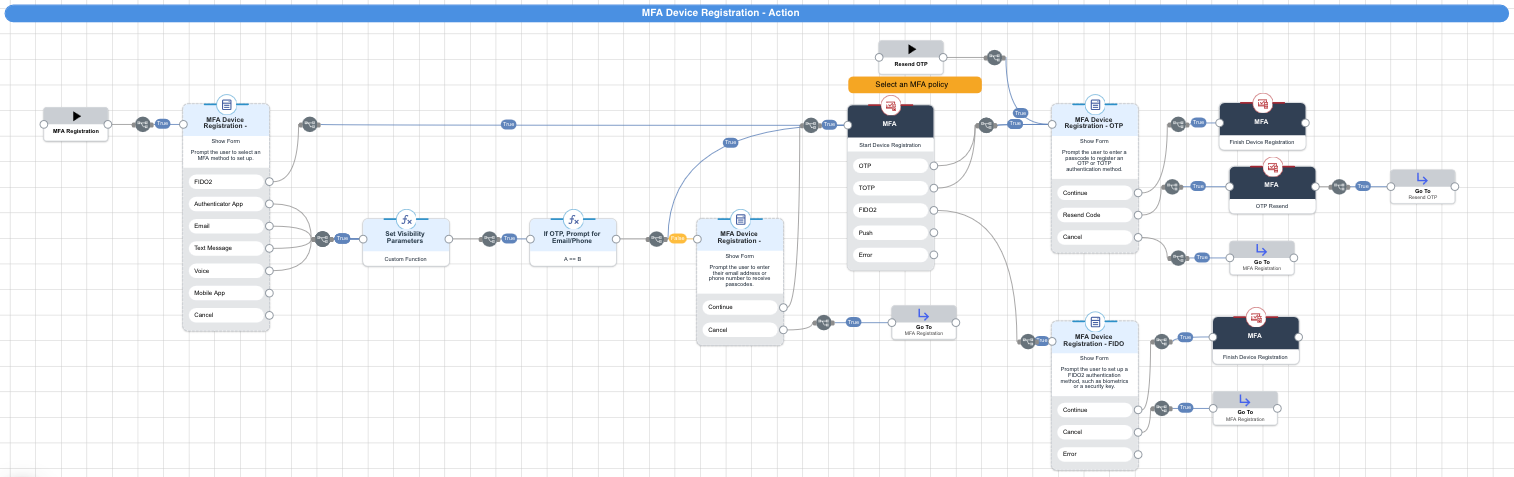Select the Mobile App option row
Screen dimensions: 1514x477
(x=226, y=293)
